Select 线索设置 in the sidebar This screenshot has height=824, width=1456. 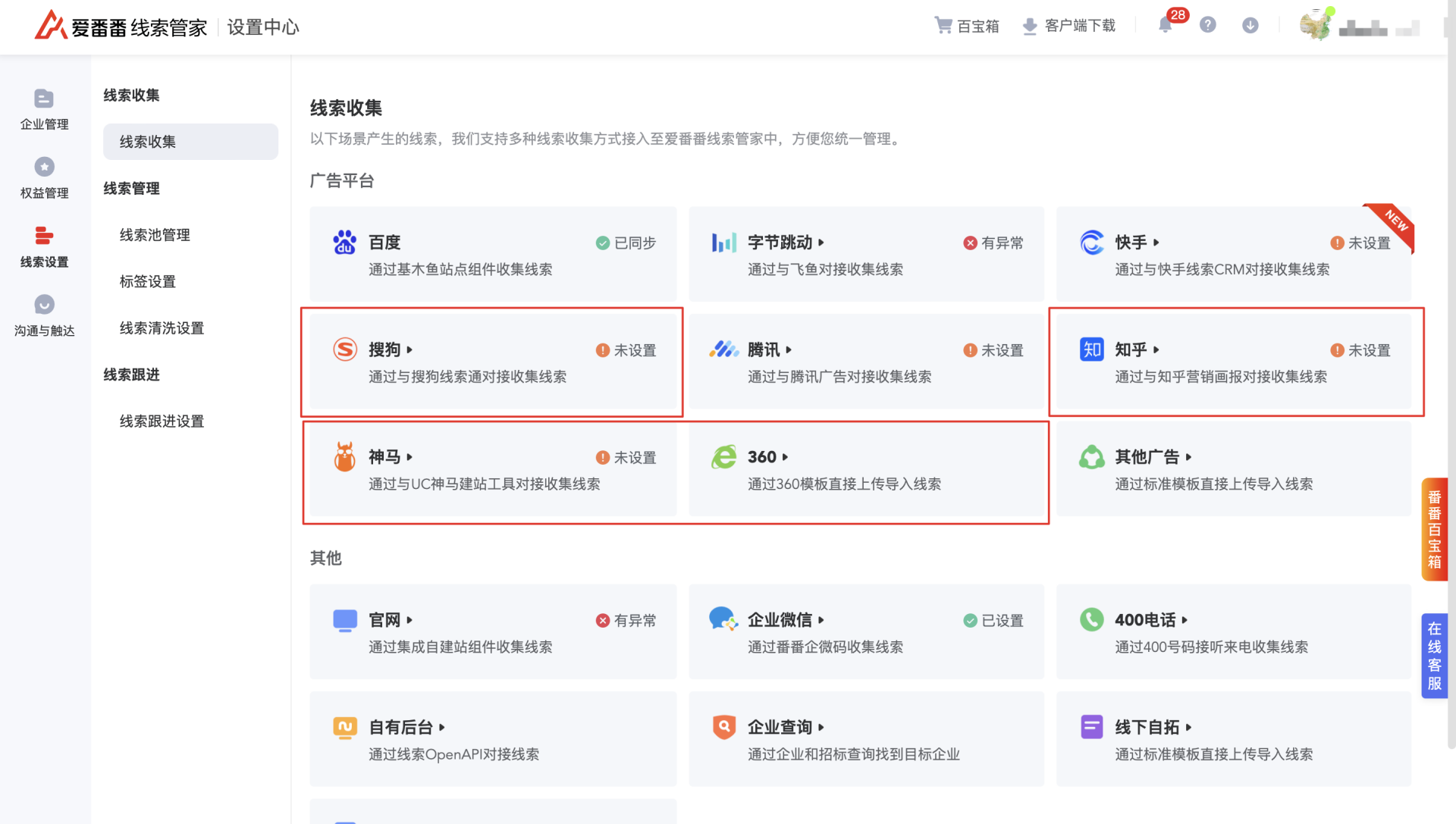coord(44,248)
